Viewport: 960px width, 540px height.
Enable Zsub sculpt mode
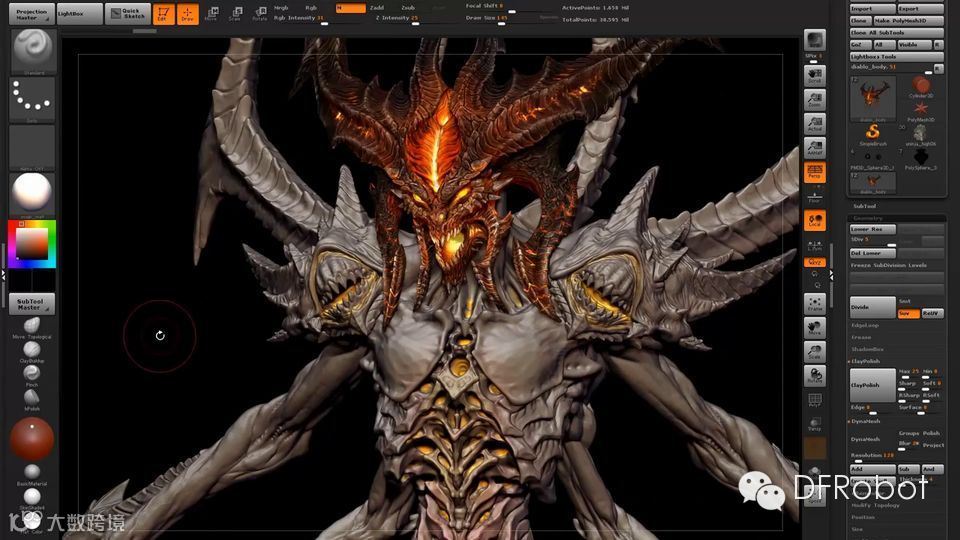coord(408,8)
